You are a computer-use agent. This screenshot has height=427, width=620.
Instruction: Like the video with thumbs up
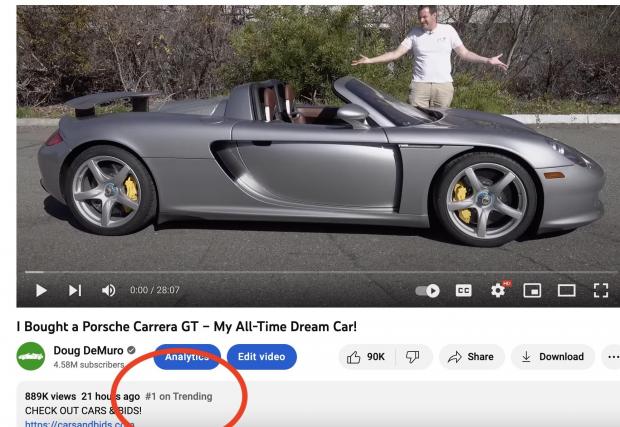pos(366,357)
